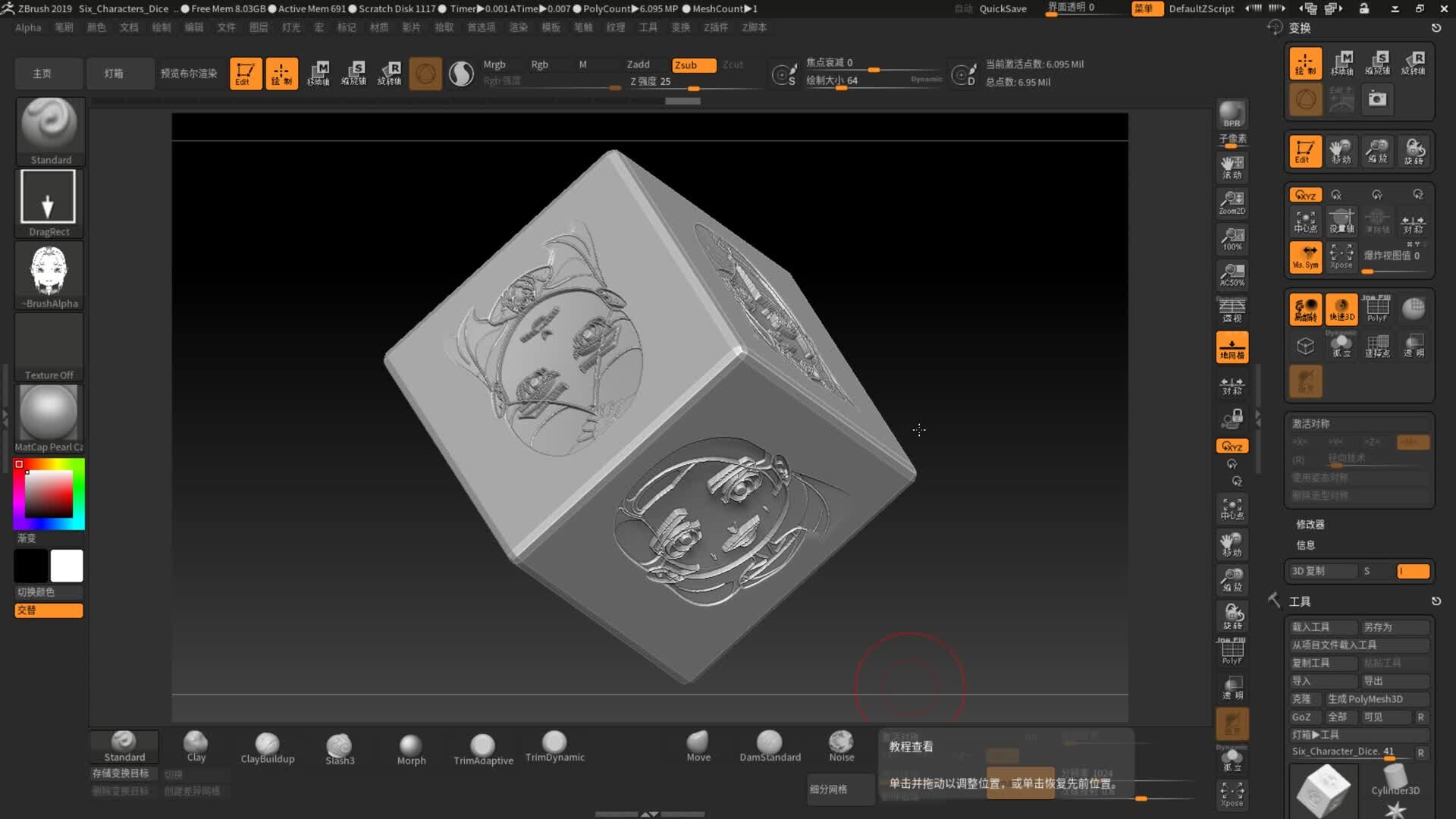This screenshot has height=819, width=1456.
Task: Click the AC50% zoom icon
Action: pyautogui.click(x=1232, y=274)
